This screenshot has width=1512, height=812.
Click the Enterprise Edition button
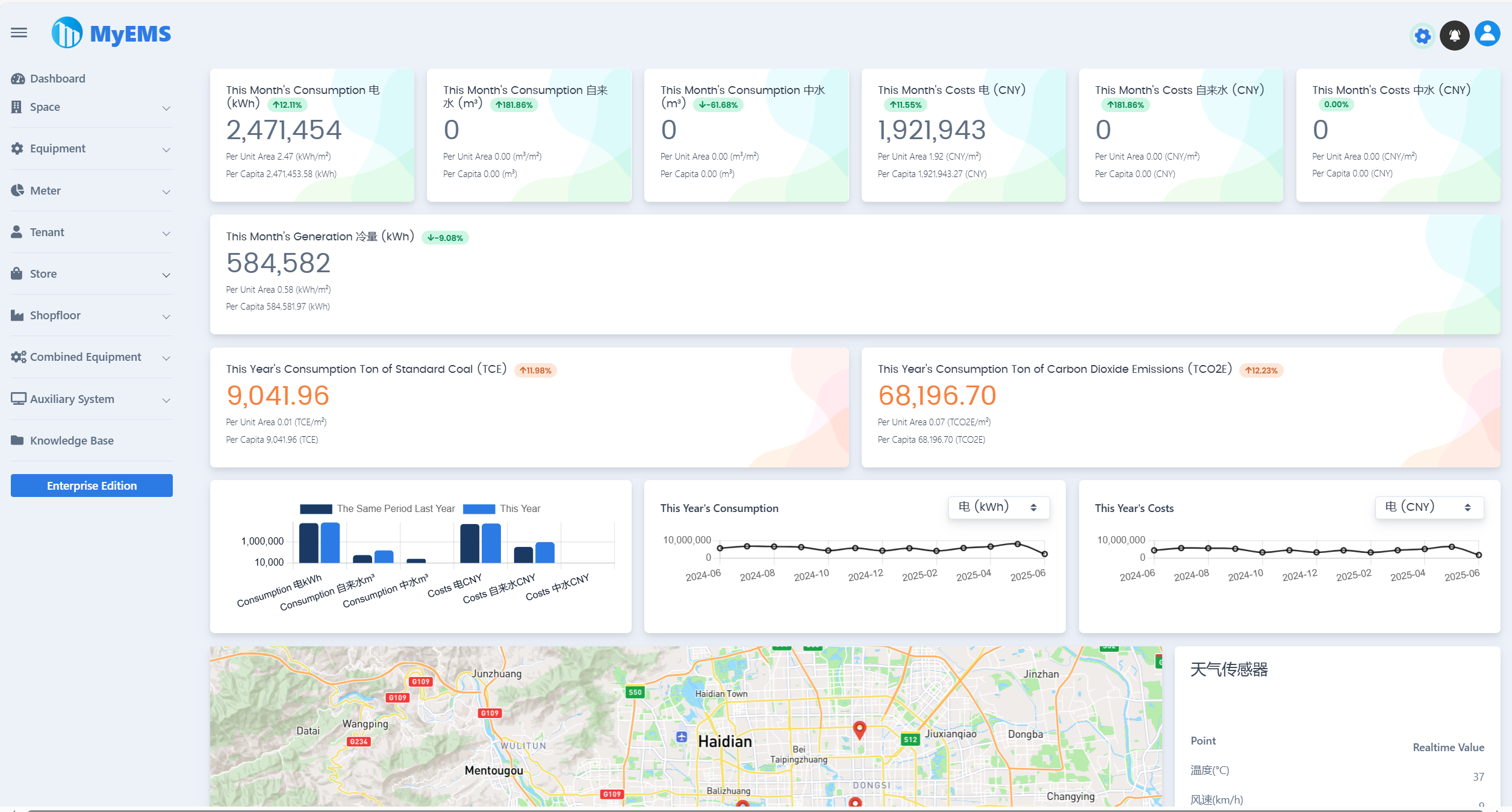coord(92,486)
